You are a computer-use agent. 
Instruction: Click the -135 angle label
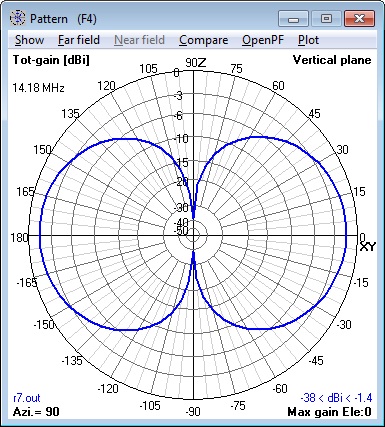72,360
